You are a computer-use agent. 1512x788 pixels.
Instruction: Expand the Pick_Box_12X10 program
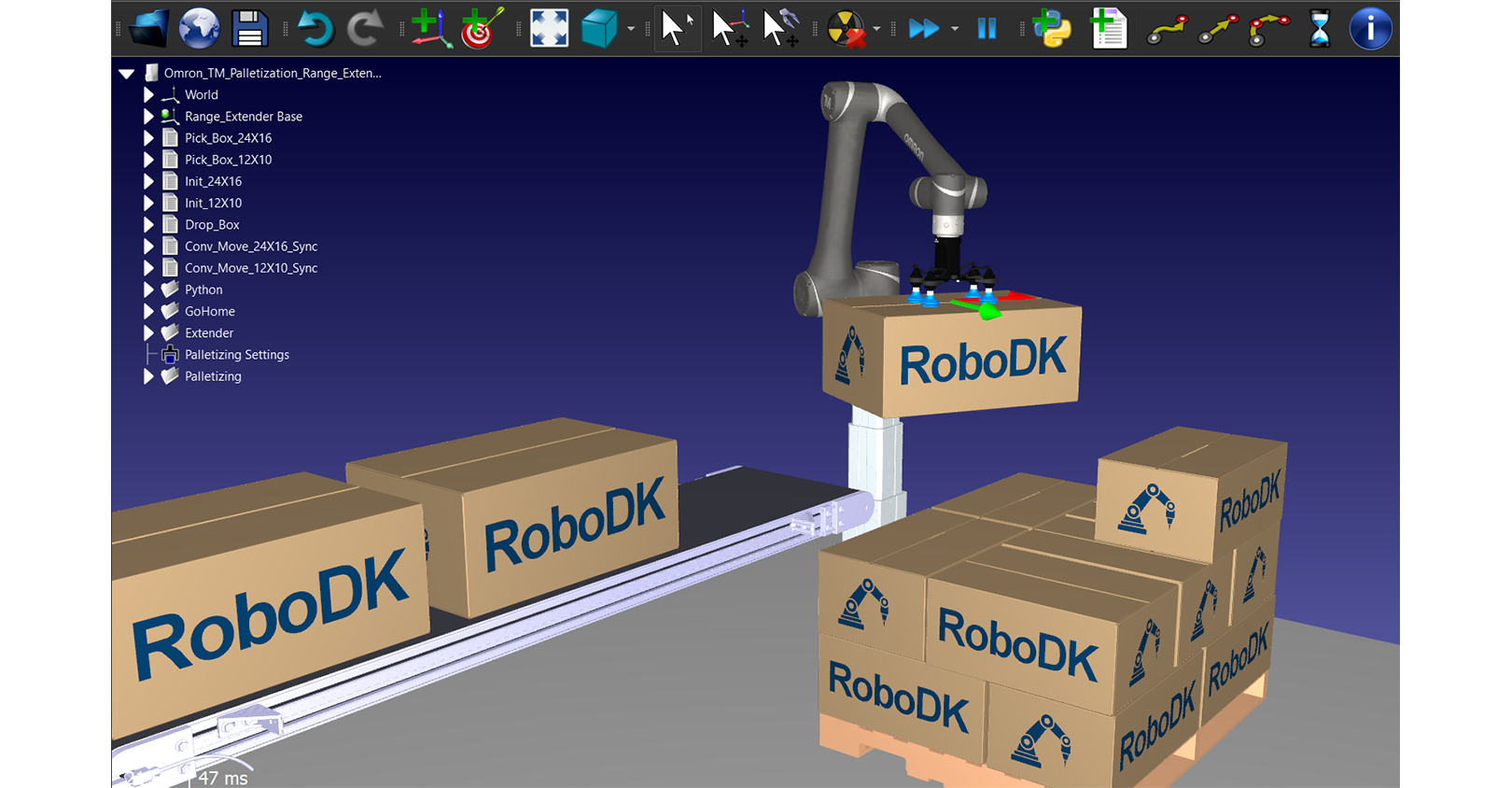[148, 160]
